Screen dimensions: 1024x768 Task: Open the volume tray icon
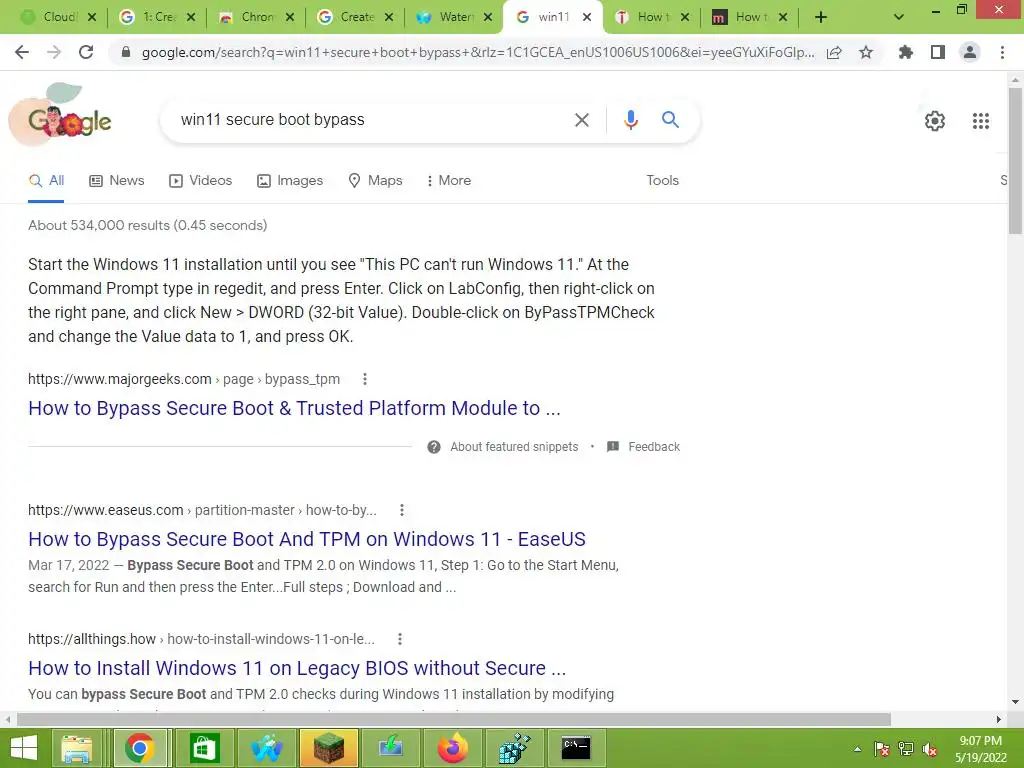coord(931,749)
